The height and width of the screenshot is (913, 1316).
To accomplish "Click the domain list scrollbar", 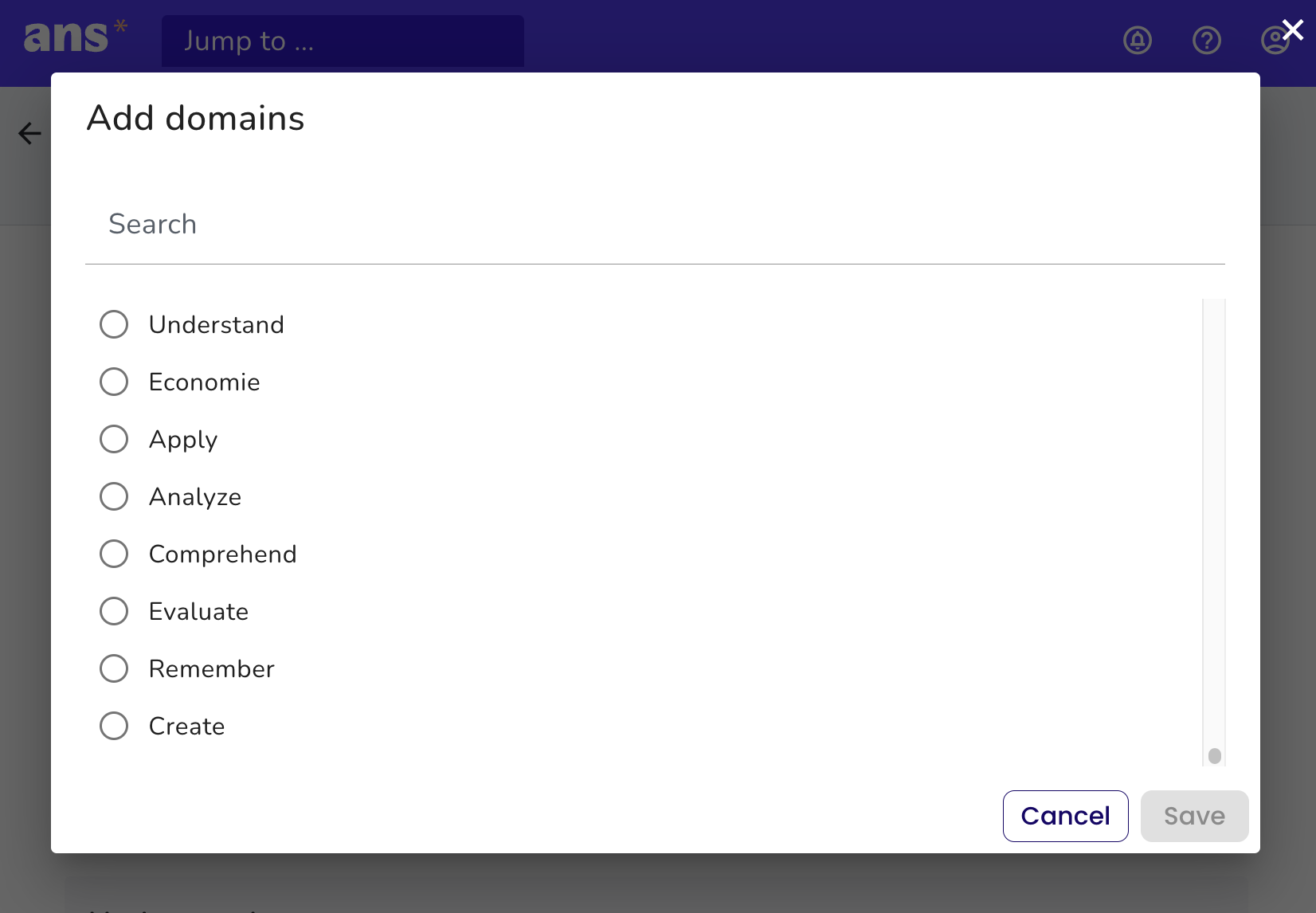I will point(1212,754).
